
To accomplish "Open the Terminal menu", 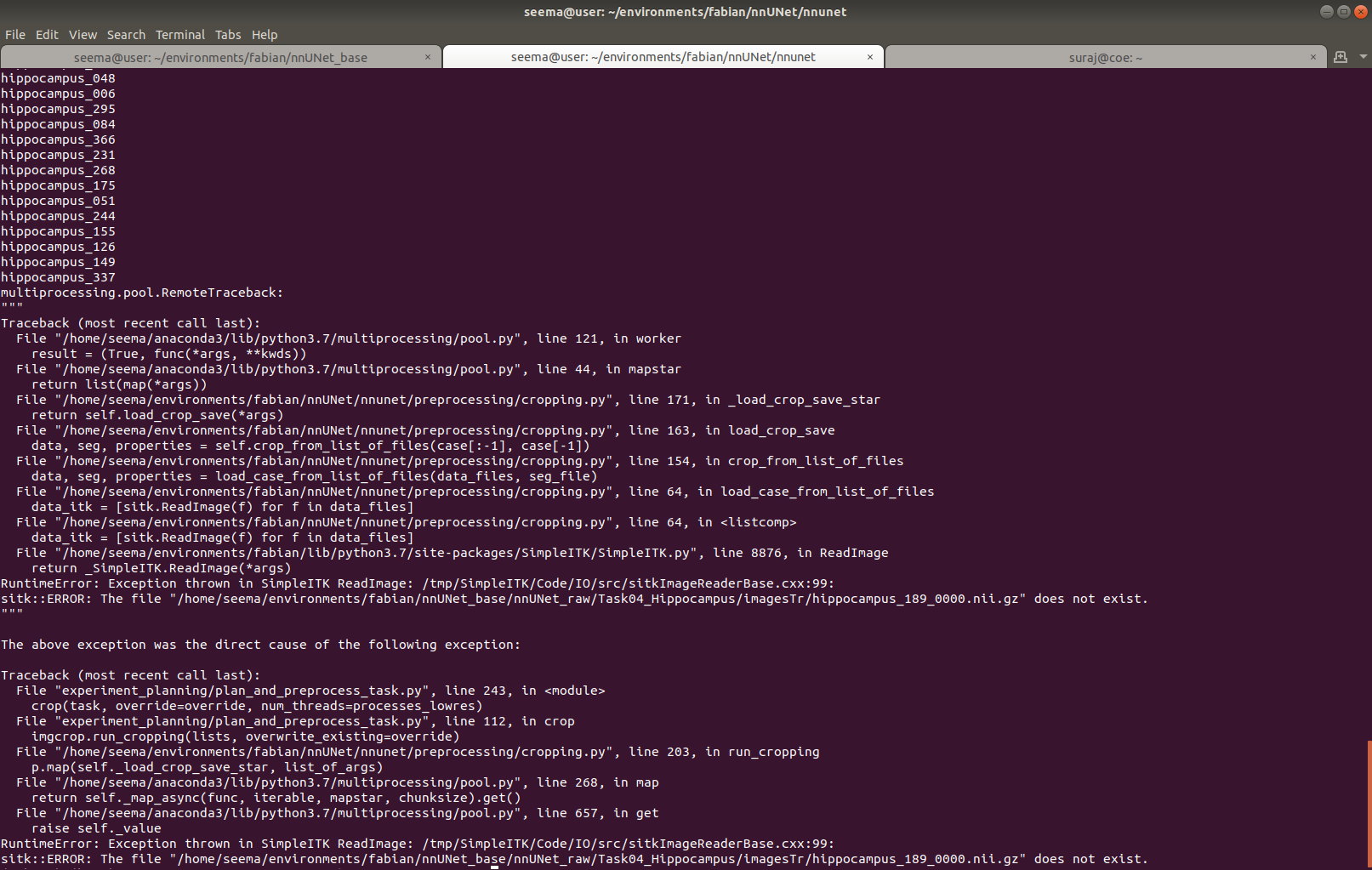I will click(180, 35).
